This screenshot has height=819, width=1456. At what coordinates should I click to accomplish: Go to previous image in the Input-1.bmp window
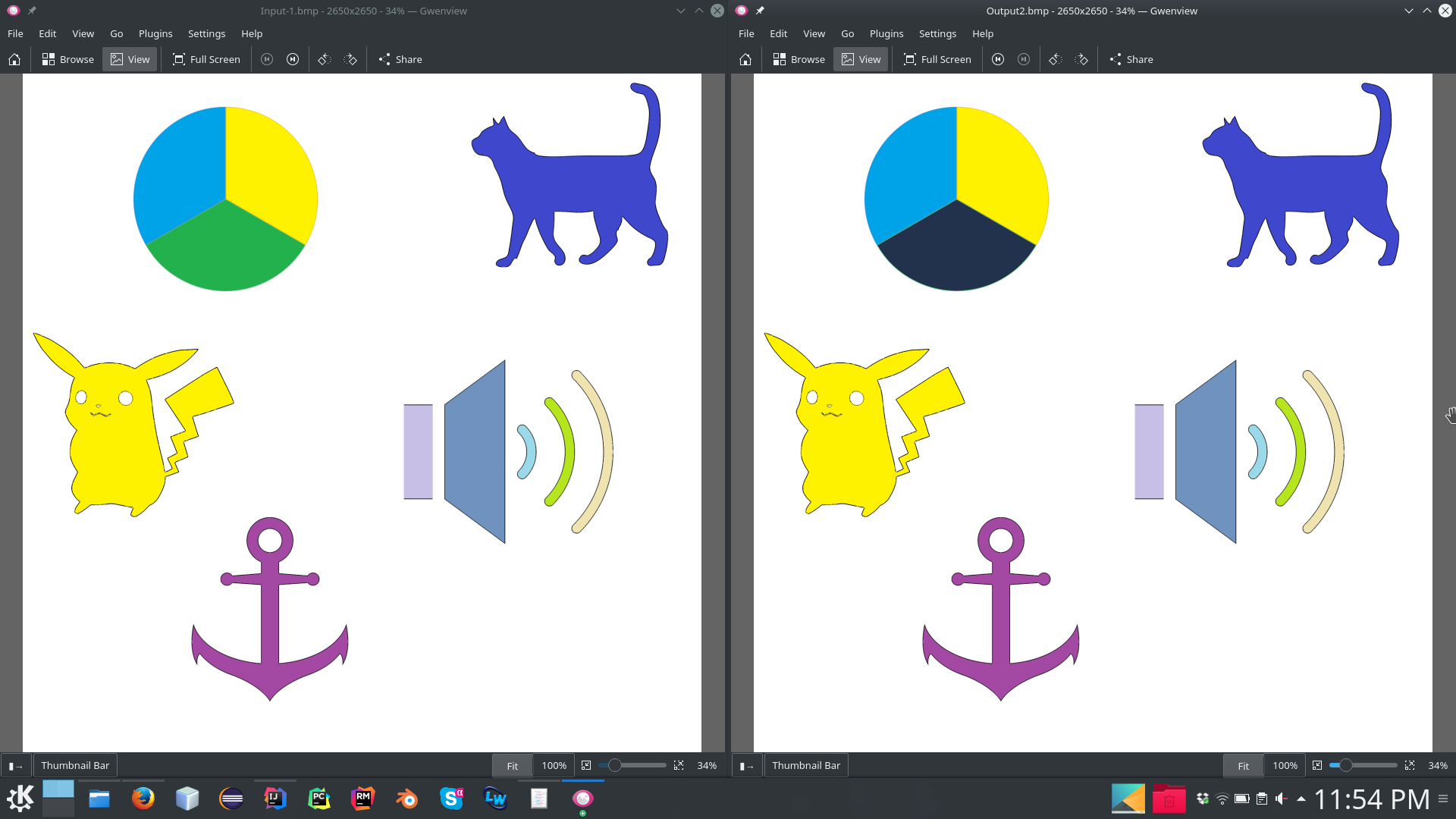(x=267, y=59)
